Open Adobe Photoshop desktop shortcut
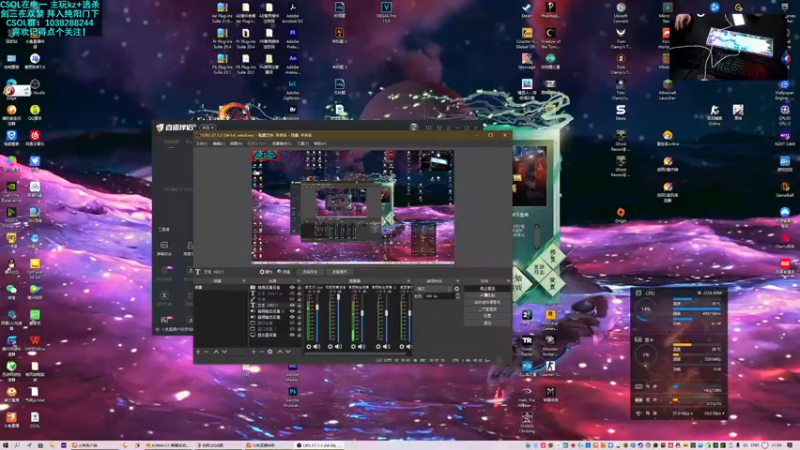Screen dimensions: 800x450 point(292,397)
